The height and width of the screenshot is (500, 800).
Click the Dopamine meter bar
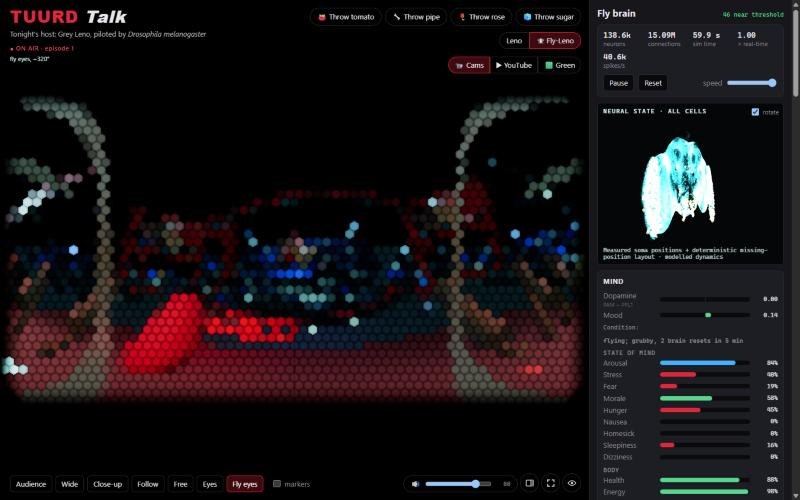[705, 299]
